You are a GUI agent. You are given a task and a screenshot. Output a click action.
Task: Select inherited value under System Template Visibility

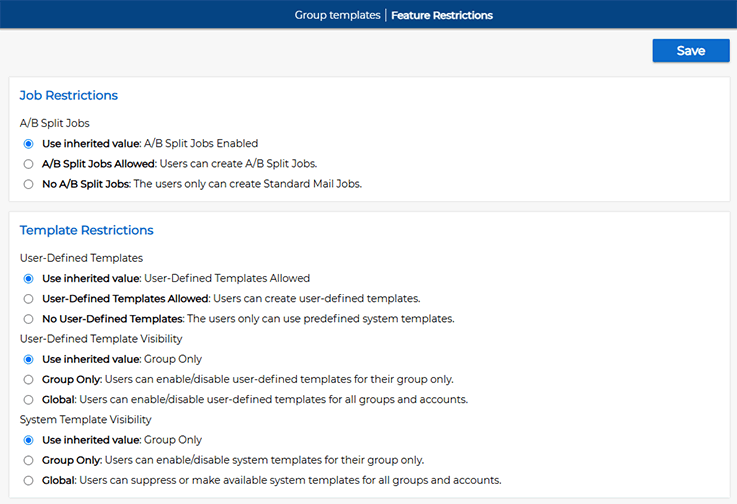click(29, 441)
